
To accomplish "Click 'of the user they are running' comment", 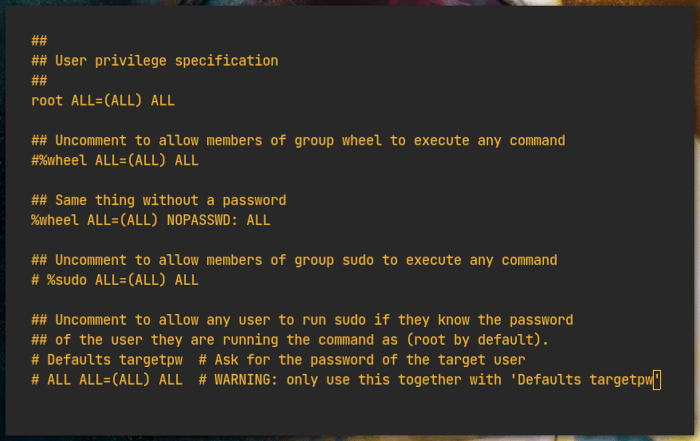I will [180, 340].
